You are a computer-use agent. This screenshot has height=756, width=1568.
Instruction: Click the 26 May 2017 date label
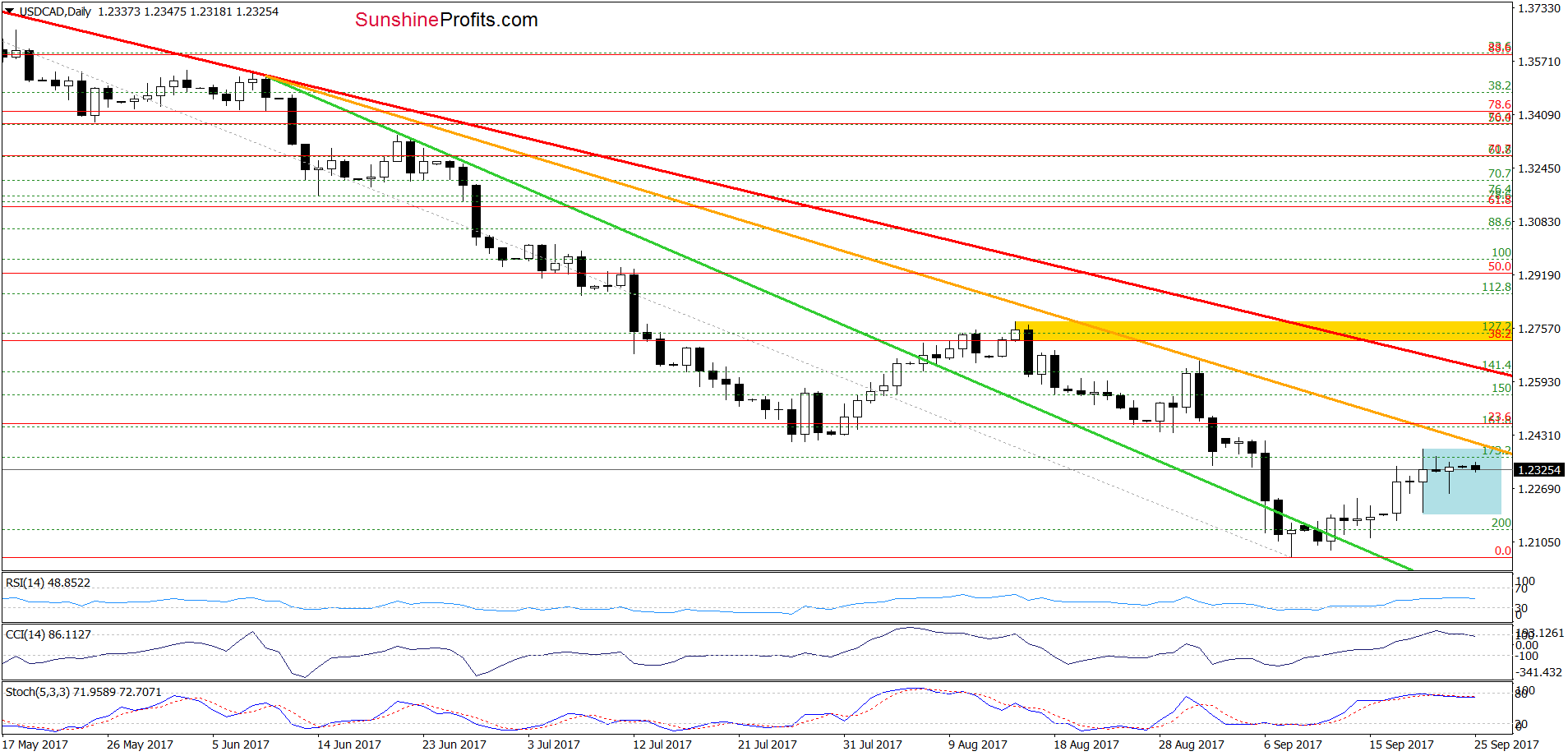click(140, 744)
